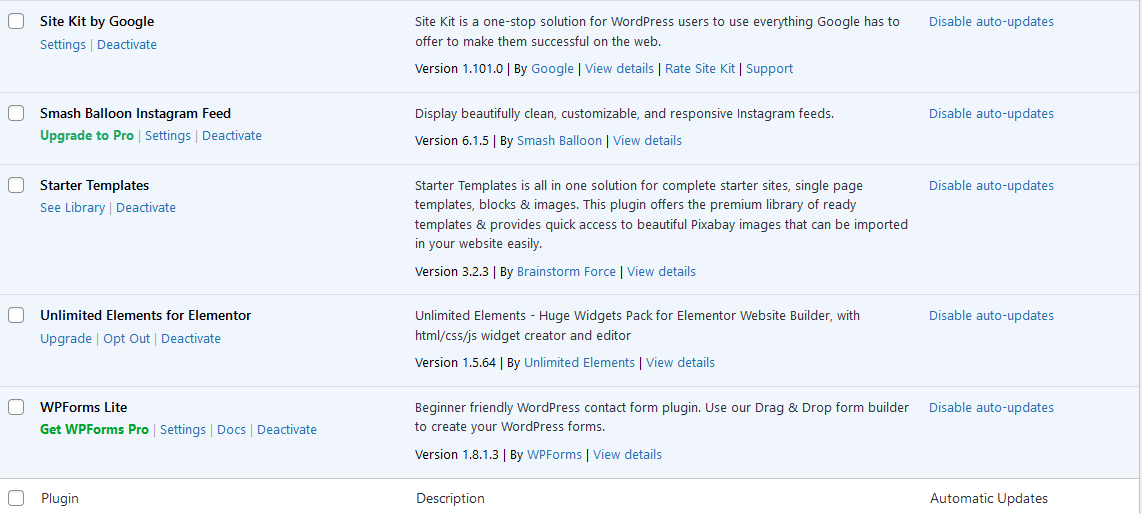Open the WPForms Lite Docs link
Viewport: 1142px width, 514px height.
pyautogui.click(x=232, y=430)
